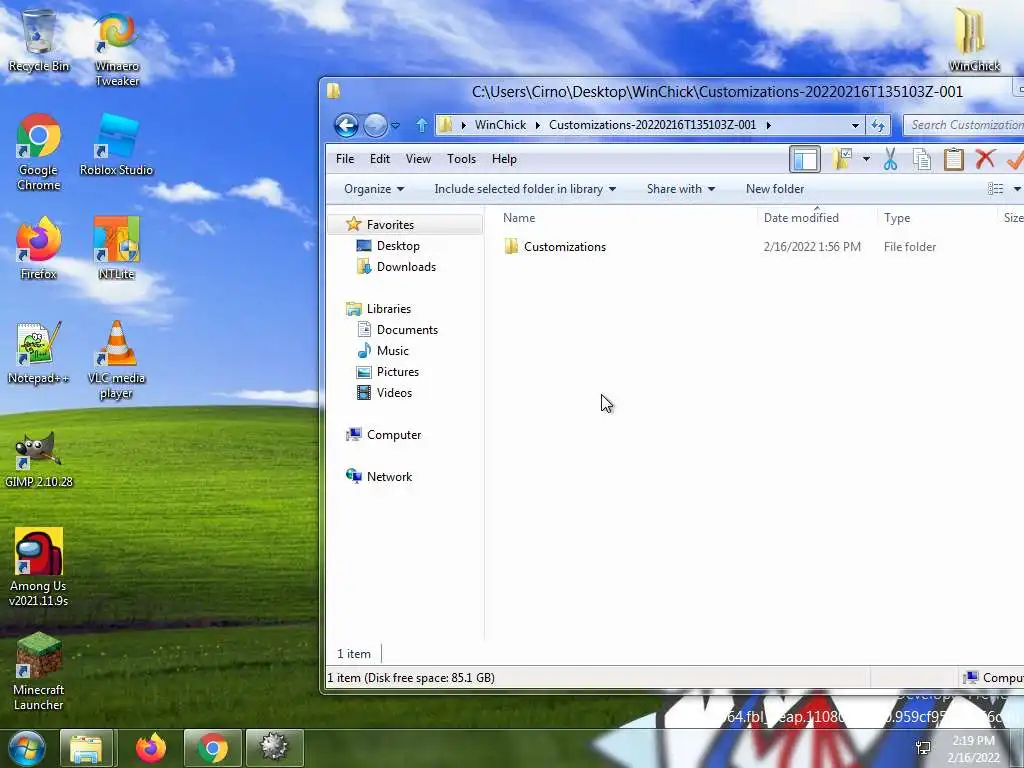Click the Back navigation arrow in Explorer
The image size is (1024, 768).
click(346, 125)
